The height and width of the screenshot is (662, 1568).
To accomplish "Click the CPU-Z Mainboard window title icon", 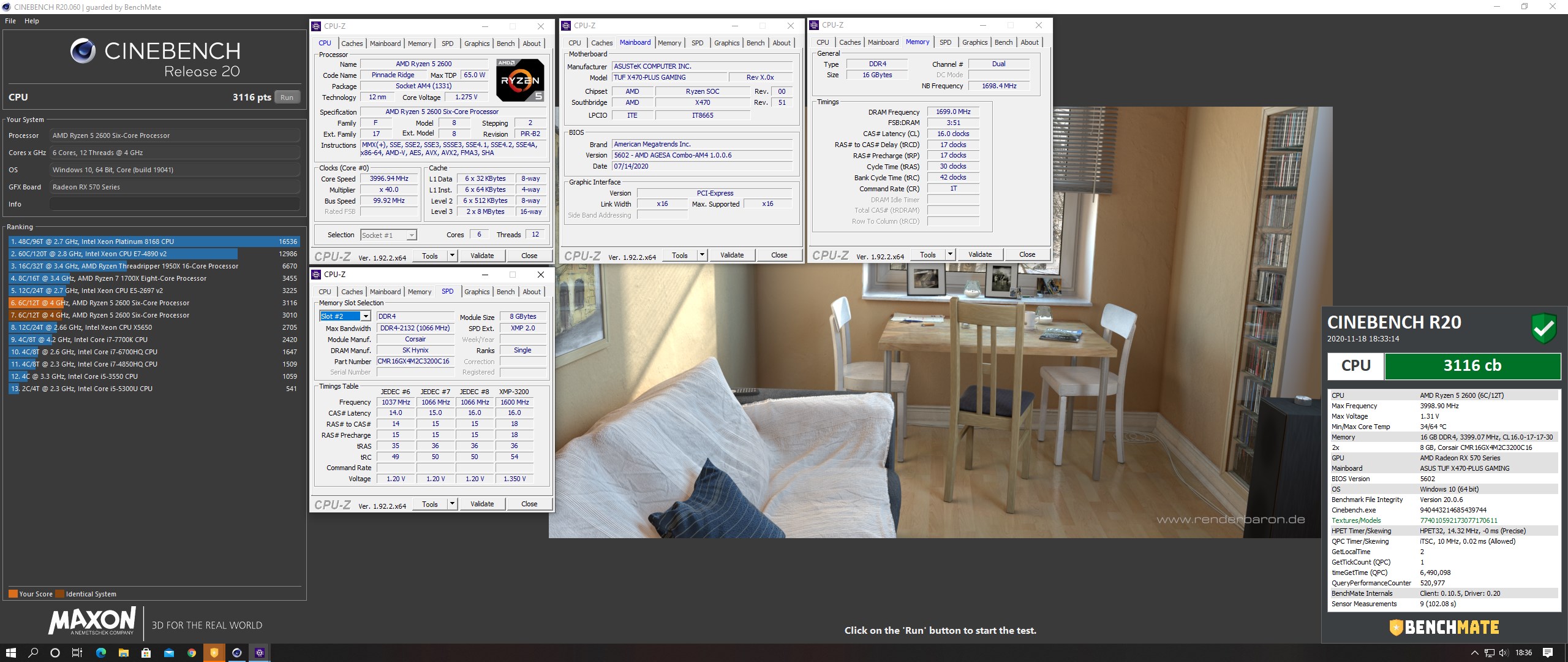I will tap(565, 26).
